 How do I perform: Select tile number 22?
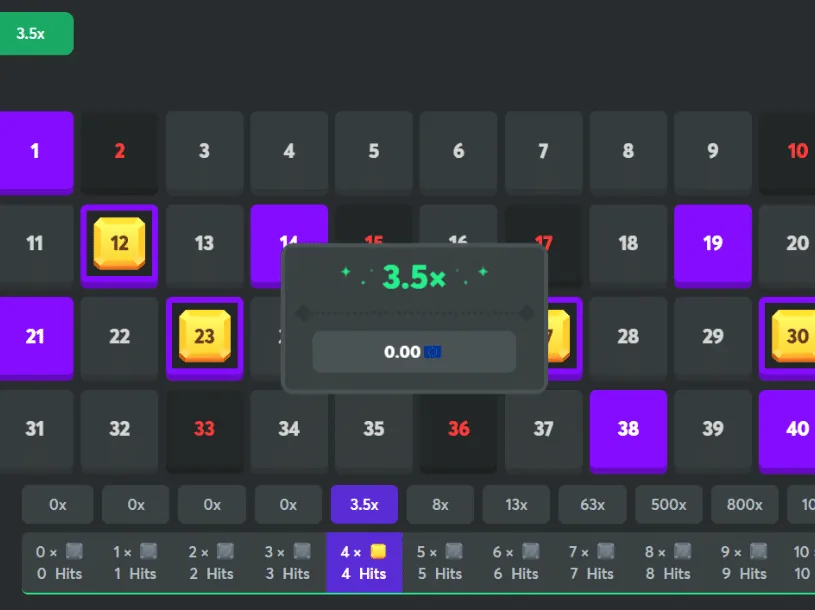[119, 338]
